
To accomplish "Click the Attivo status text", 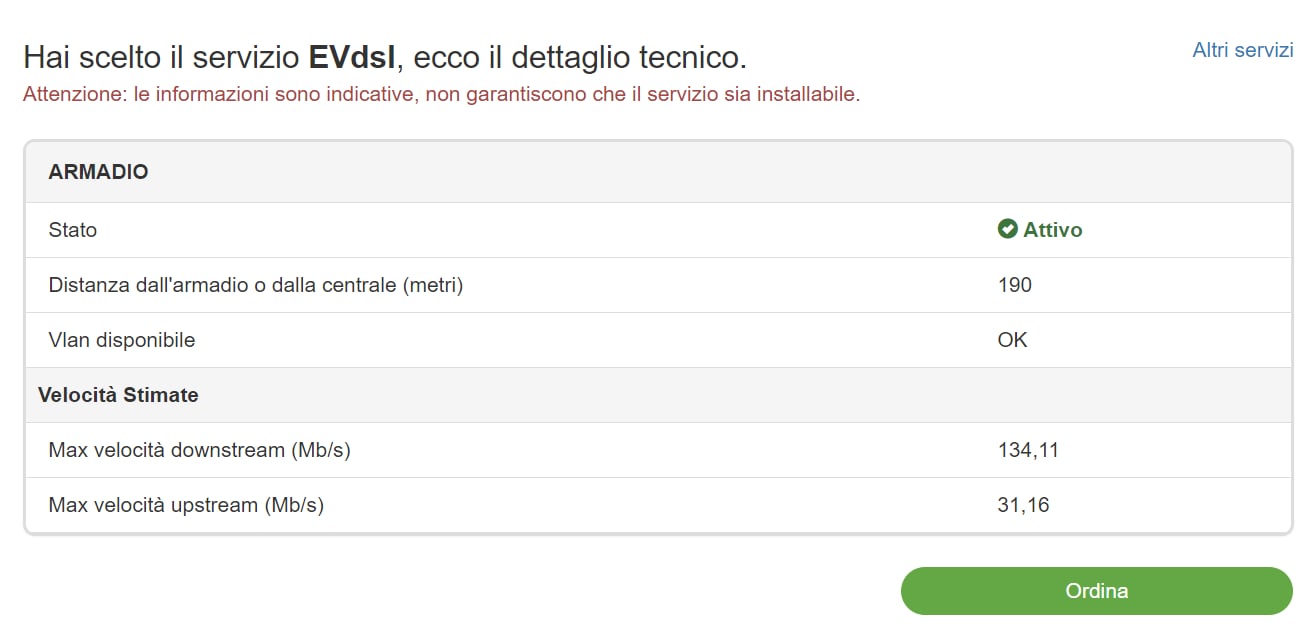I will 1053,230.
